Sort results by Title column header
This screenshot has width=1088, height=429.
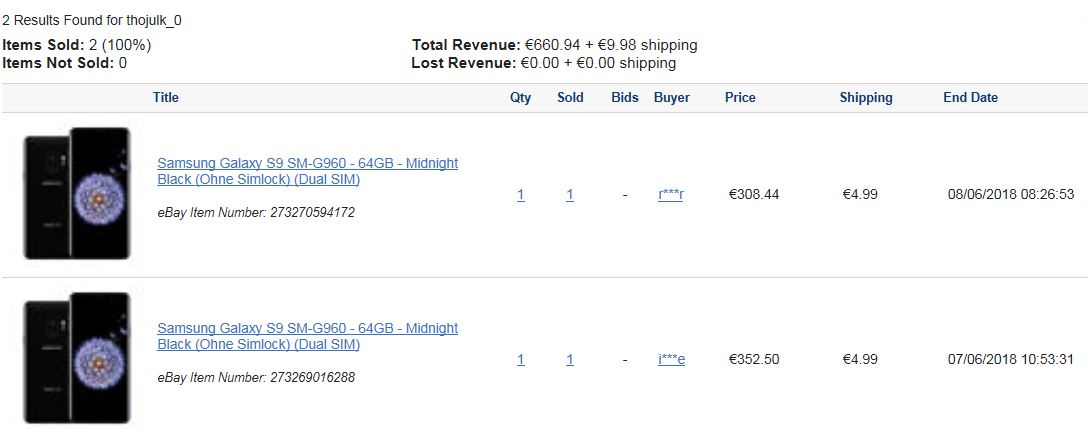[166, 98]
